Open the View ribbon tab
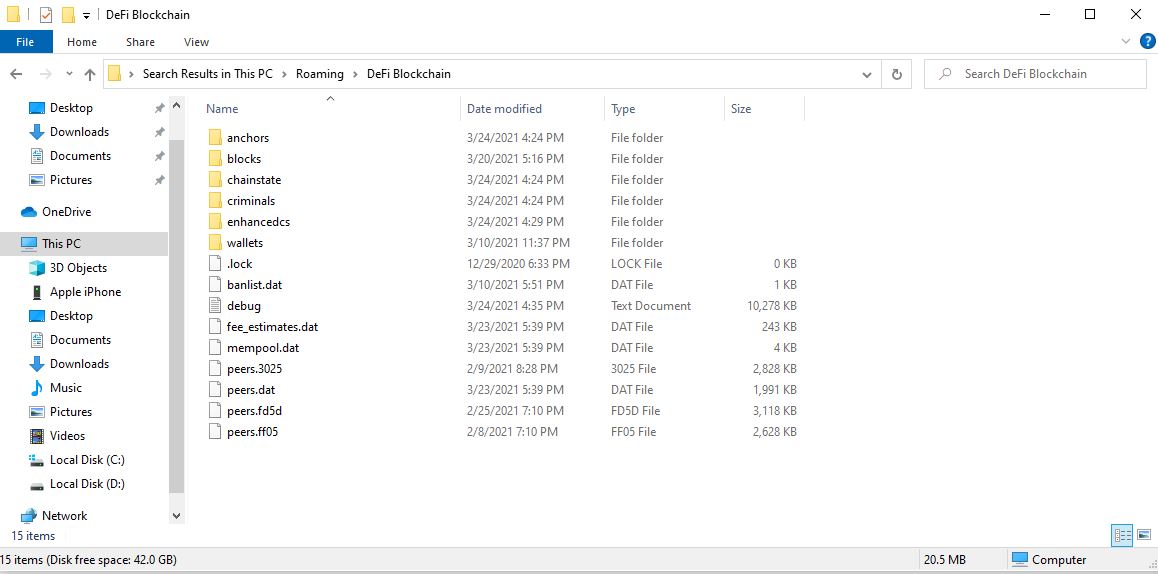The width and height of the screenshot is (1158, 574). [196, 42]
